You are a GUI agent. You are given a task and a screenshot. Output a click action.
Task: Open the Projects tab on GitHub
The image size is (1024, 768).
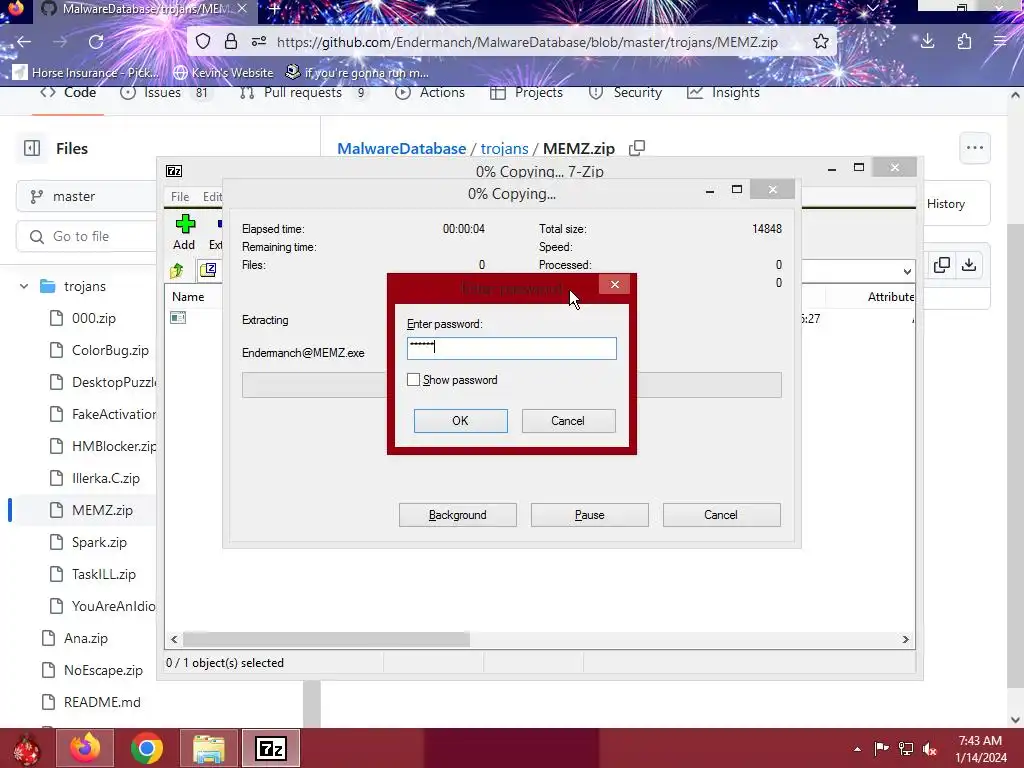[x=526, y=93]
